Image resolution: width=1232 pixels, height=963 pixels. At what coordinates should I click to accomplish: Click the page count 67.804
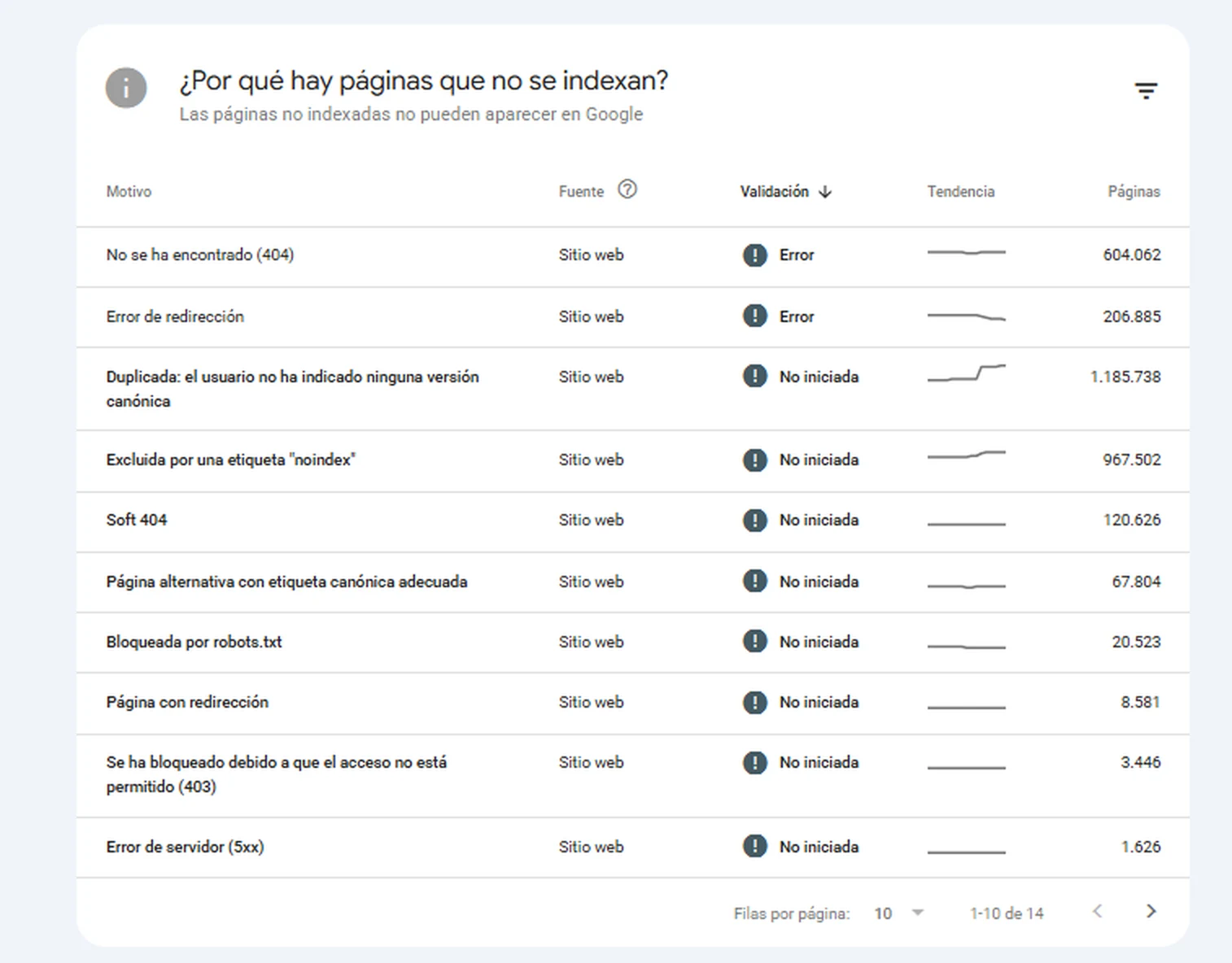pos(1136,582)
